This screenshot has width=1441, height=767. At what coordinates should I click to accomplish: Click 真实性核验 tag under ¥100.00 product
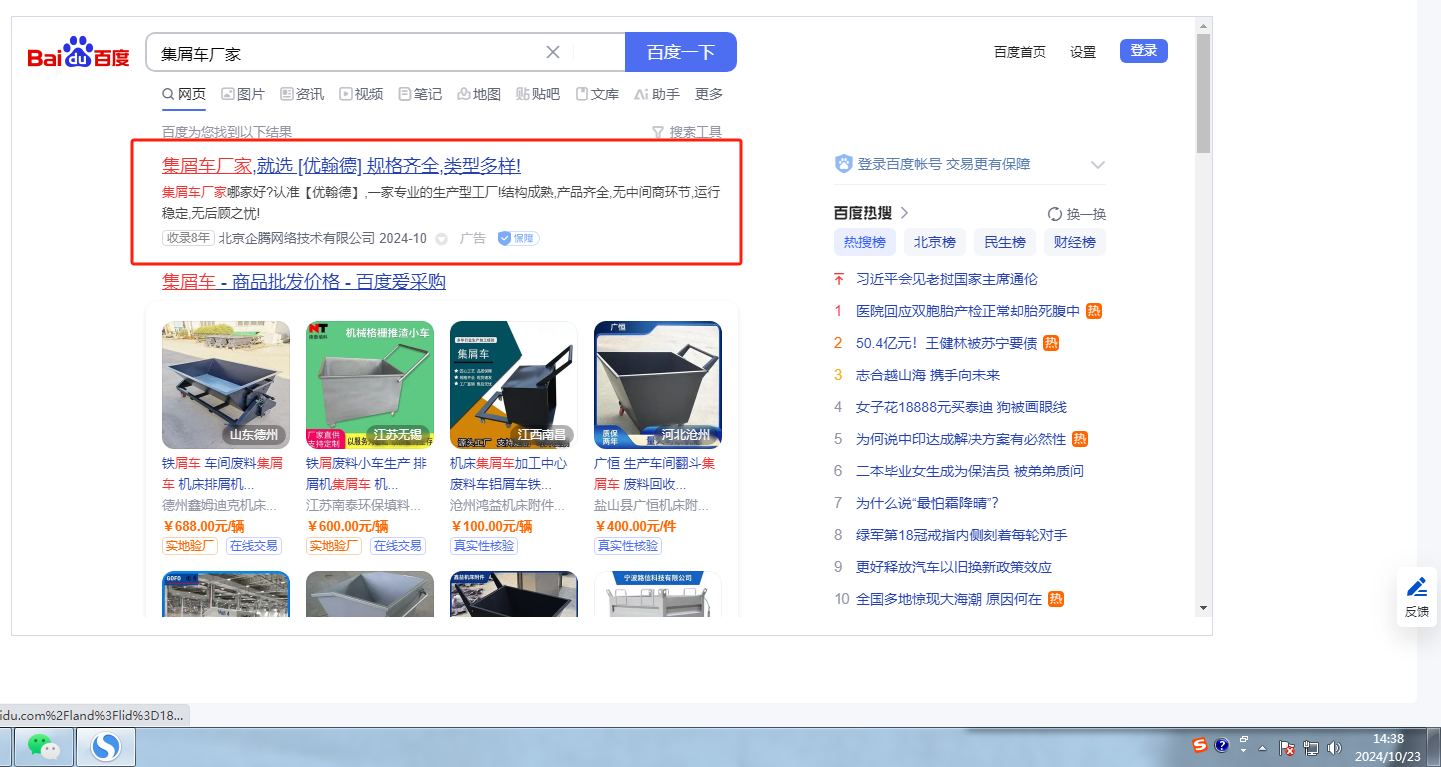pos(484,546)
